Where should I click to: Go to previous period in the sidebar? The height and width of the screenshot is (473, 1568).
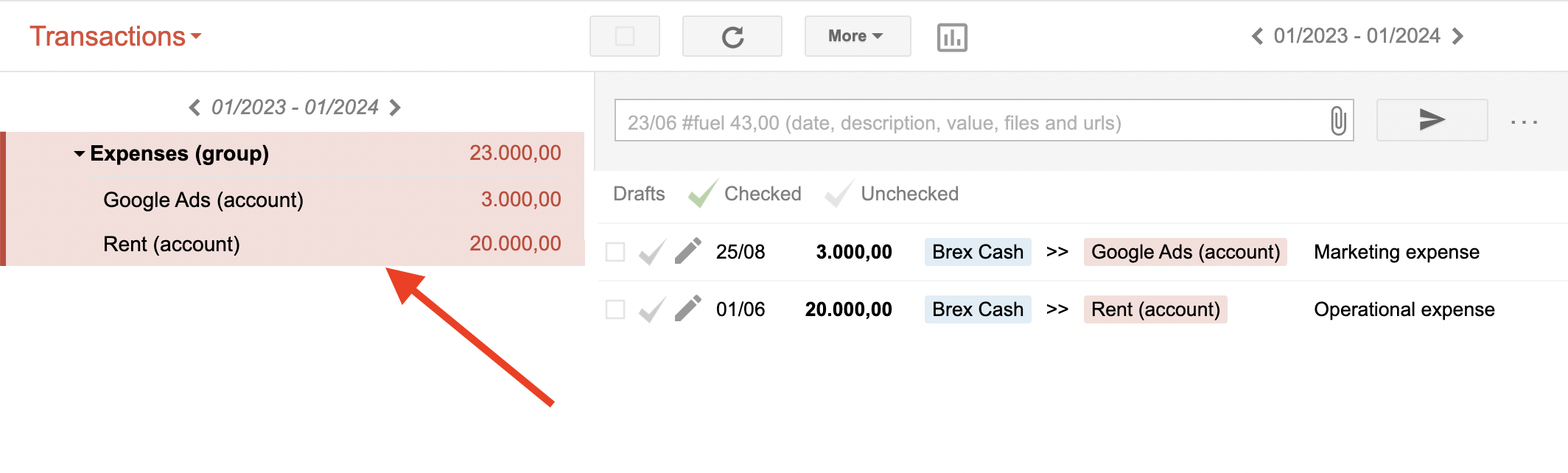[195, 107]
